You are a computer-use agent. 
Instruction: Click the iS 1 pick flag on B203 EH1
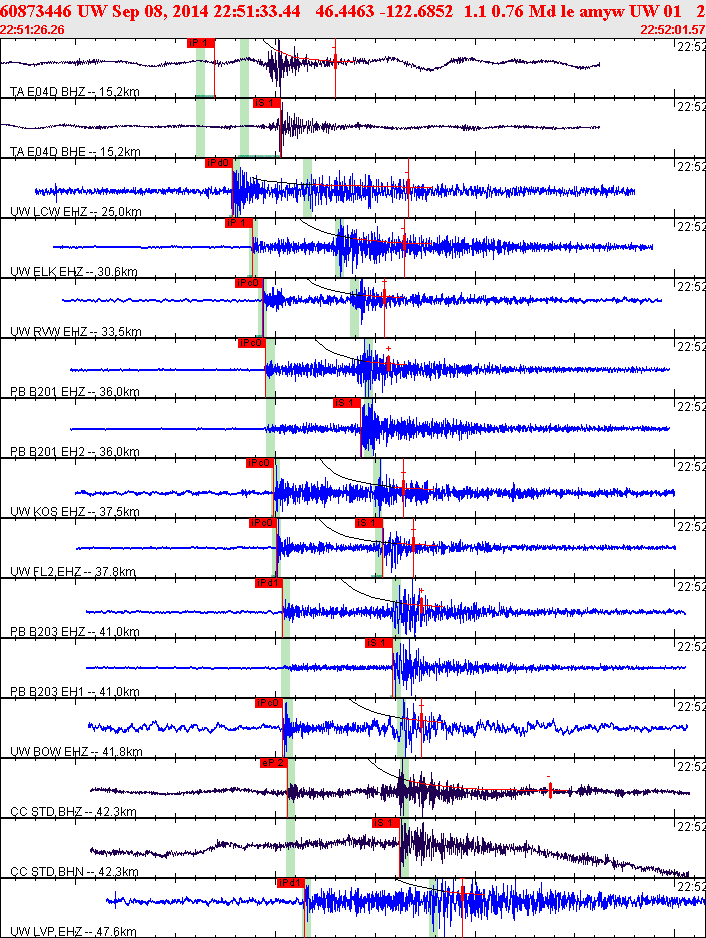379,642
